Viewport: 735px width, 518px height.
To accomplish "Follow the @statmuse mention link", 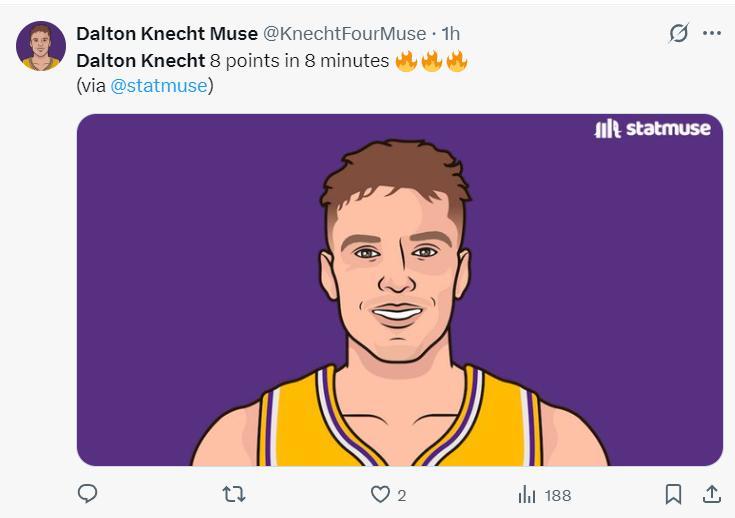I will pyautogui.click(x=158, y=86).
